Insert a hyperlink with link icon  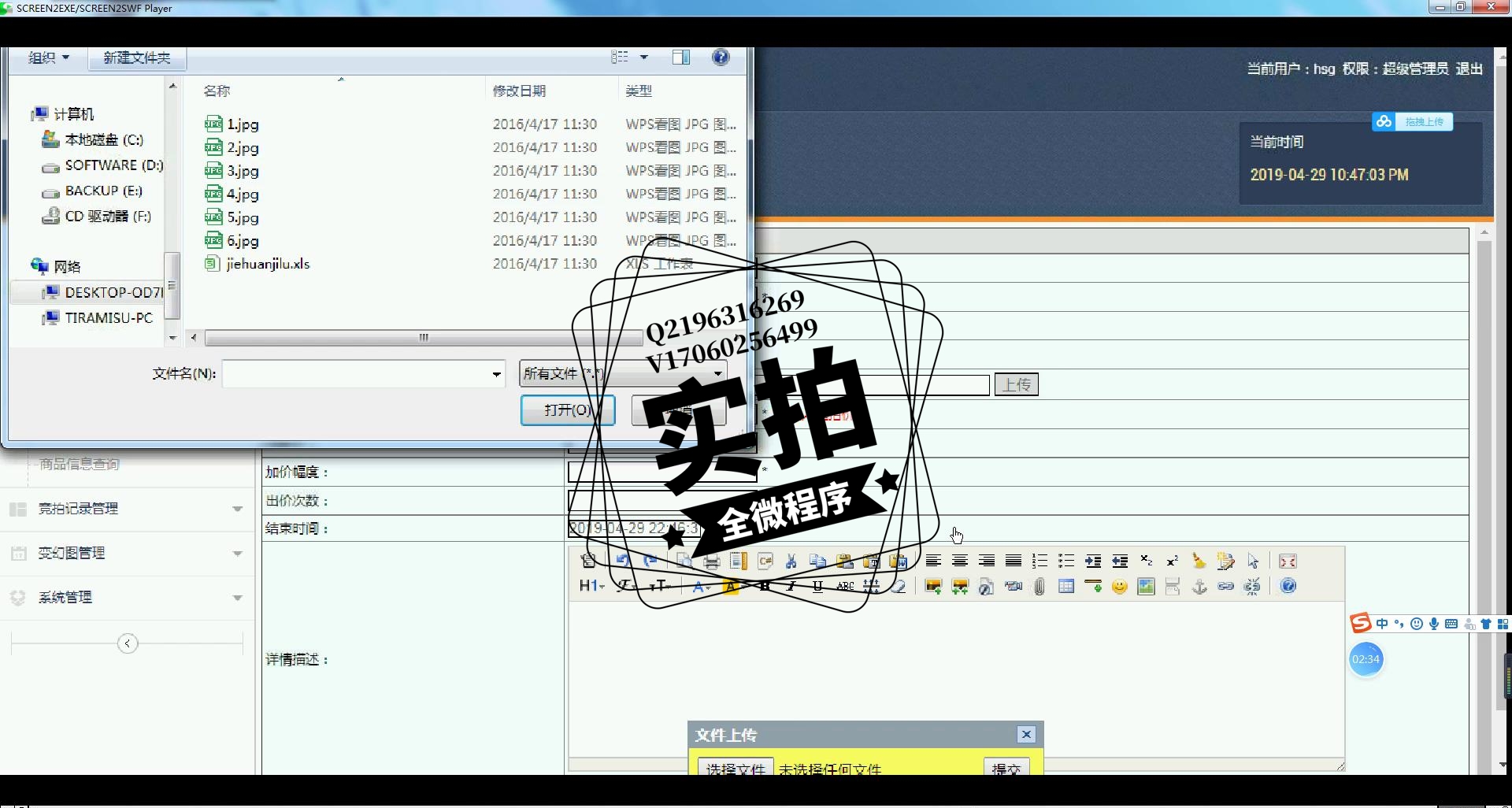(x=1226, y=587)
